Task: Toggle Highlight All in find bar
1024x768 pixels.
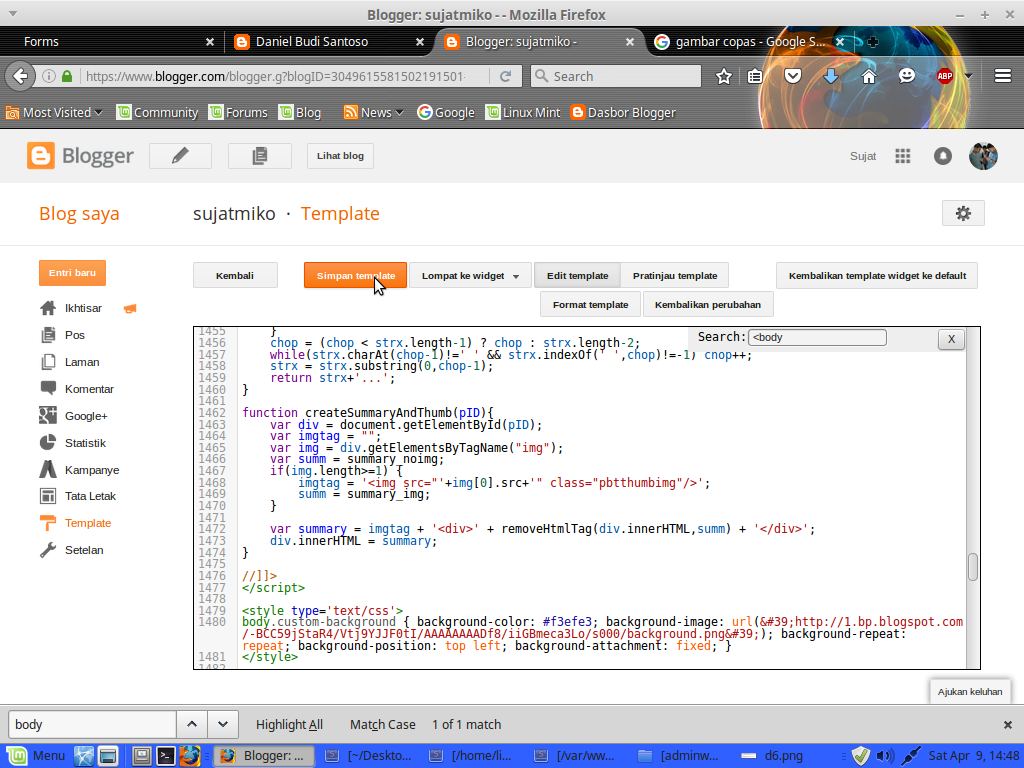Action: point(289,725)
